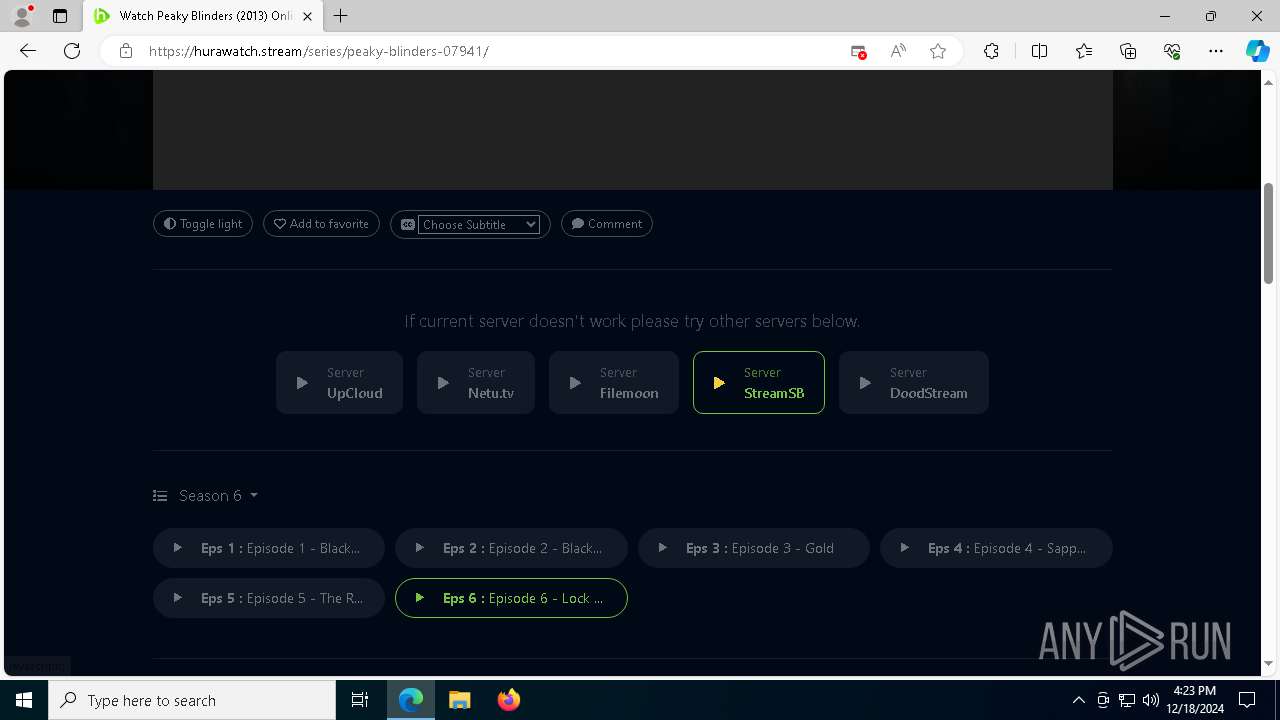Select the active Server StreamSB
The height and width of the screenshot is (720, 1280).
pos(758,382)
